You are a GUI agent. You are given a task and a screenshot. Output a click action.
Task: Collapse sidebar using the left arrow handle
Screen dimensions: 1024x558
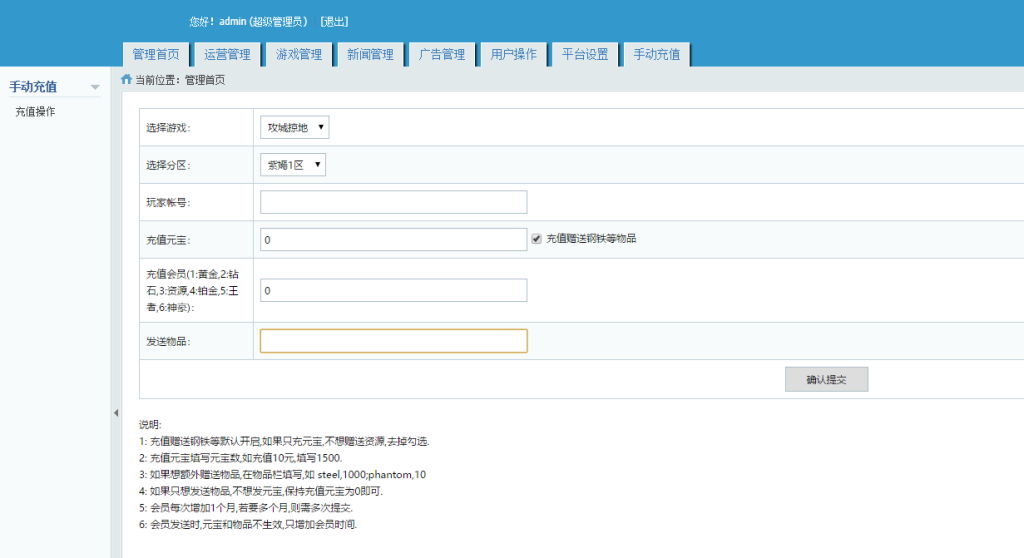(115, 413)
